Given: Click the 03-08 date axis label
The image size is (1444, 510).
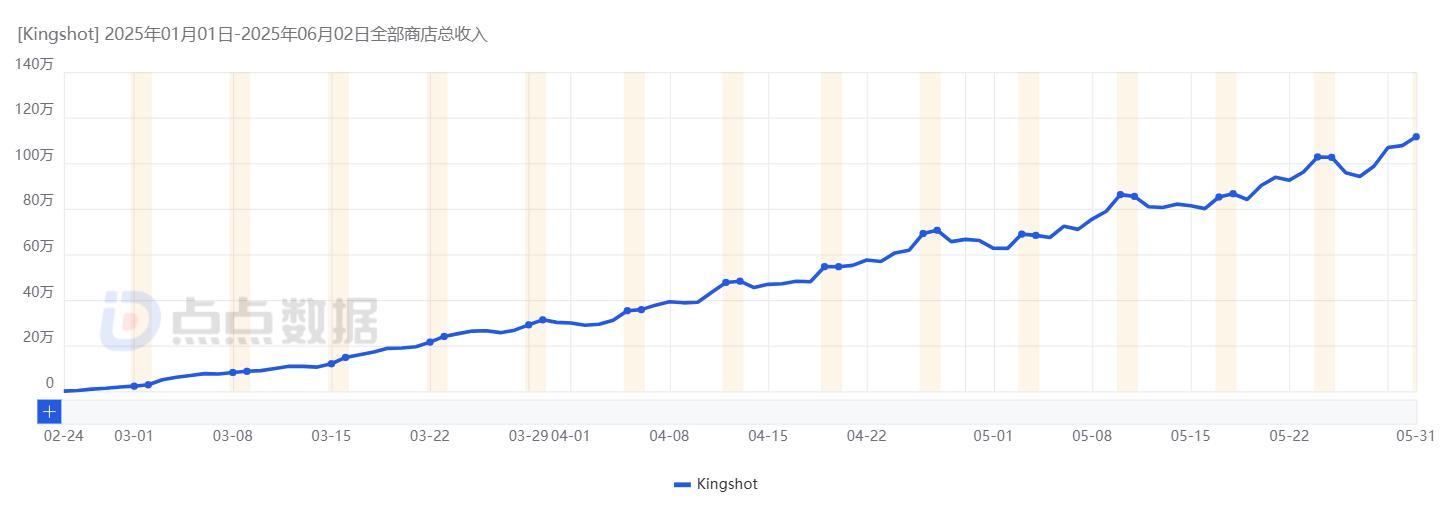Looking at the screenshot, I should (x=232, y=436).
